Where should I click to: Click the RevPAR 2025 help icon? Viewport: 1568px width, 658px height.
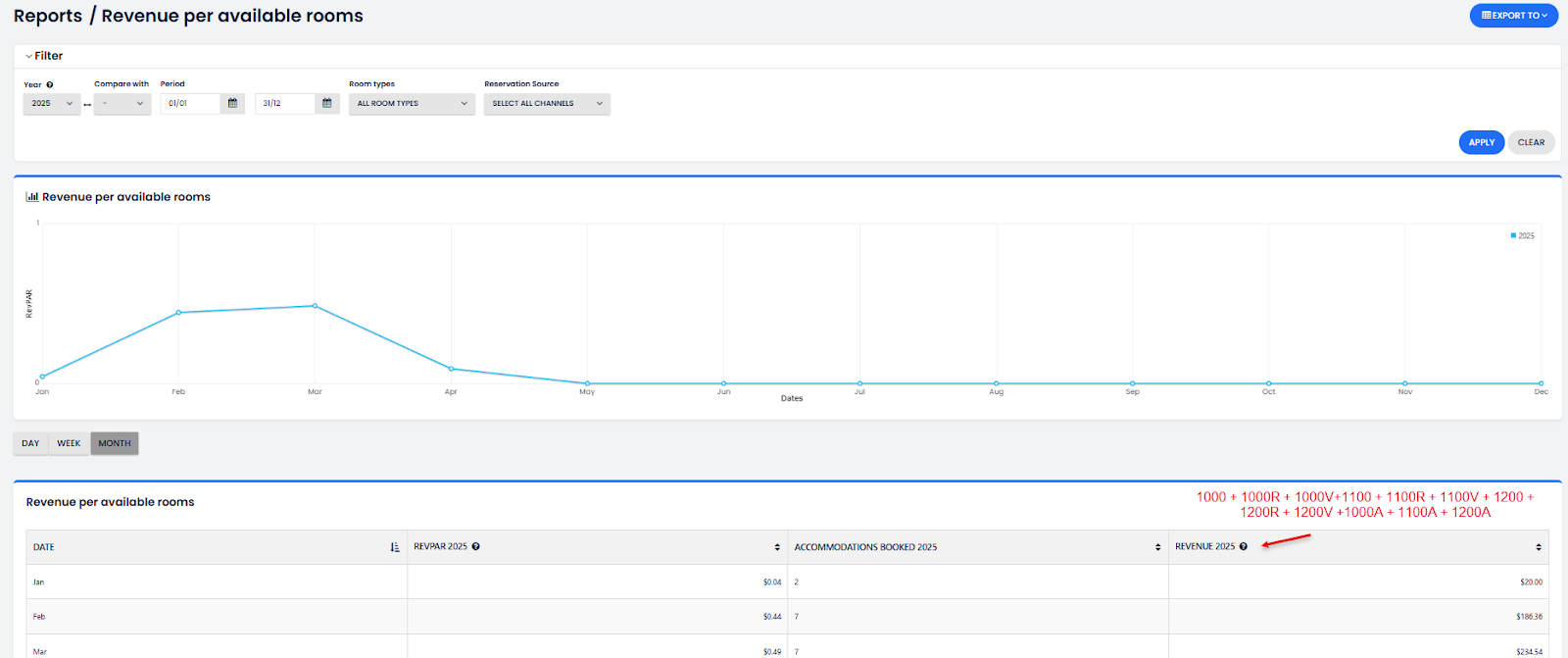pyautogui.click(x=476, y=546)
